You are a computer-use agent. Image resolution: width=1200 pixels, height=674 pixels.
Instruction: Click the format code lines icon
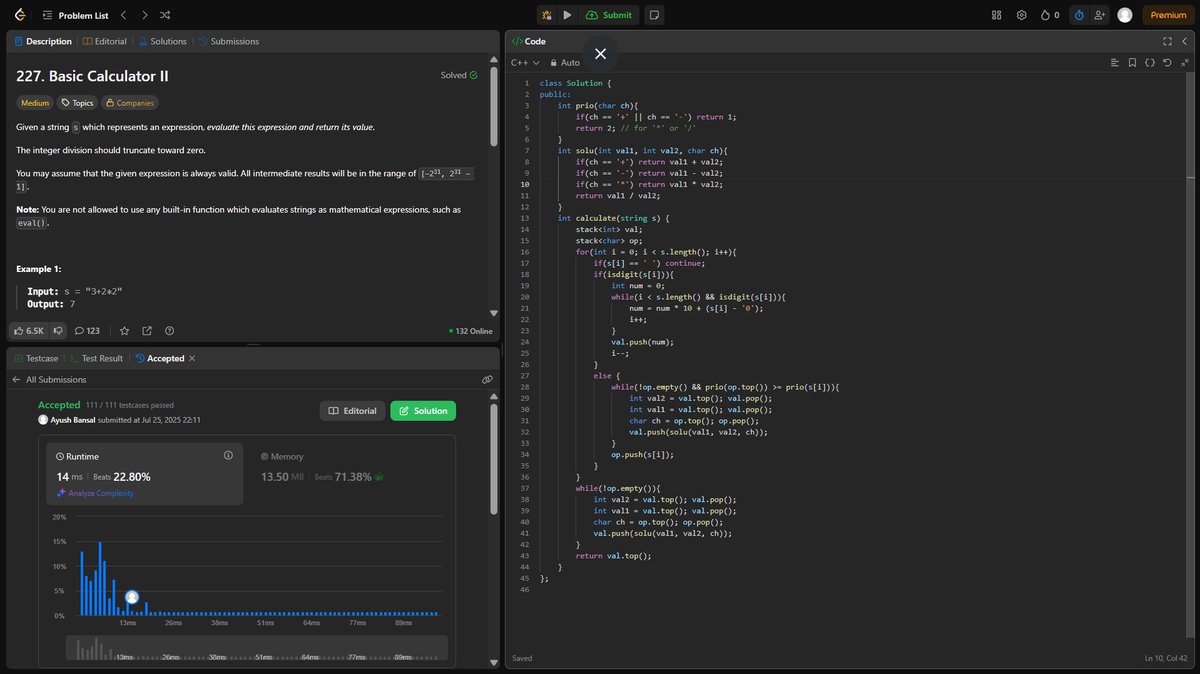click(x=1115, y=62)
